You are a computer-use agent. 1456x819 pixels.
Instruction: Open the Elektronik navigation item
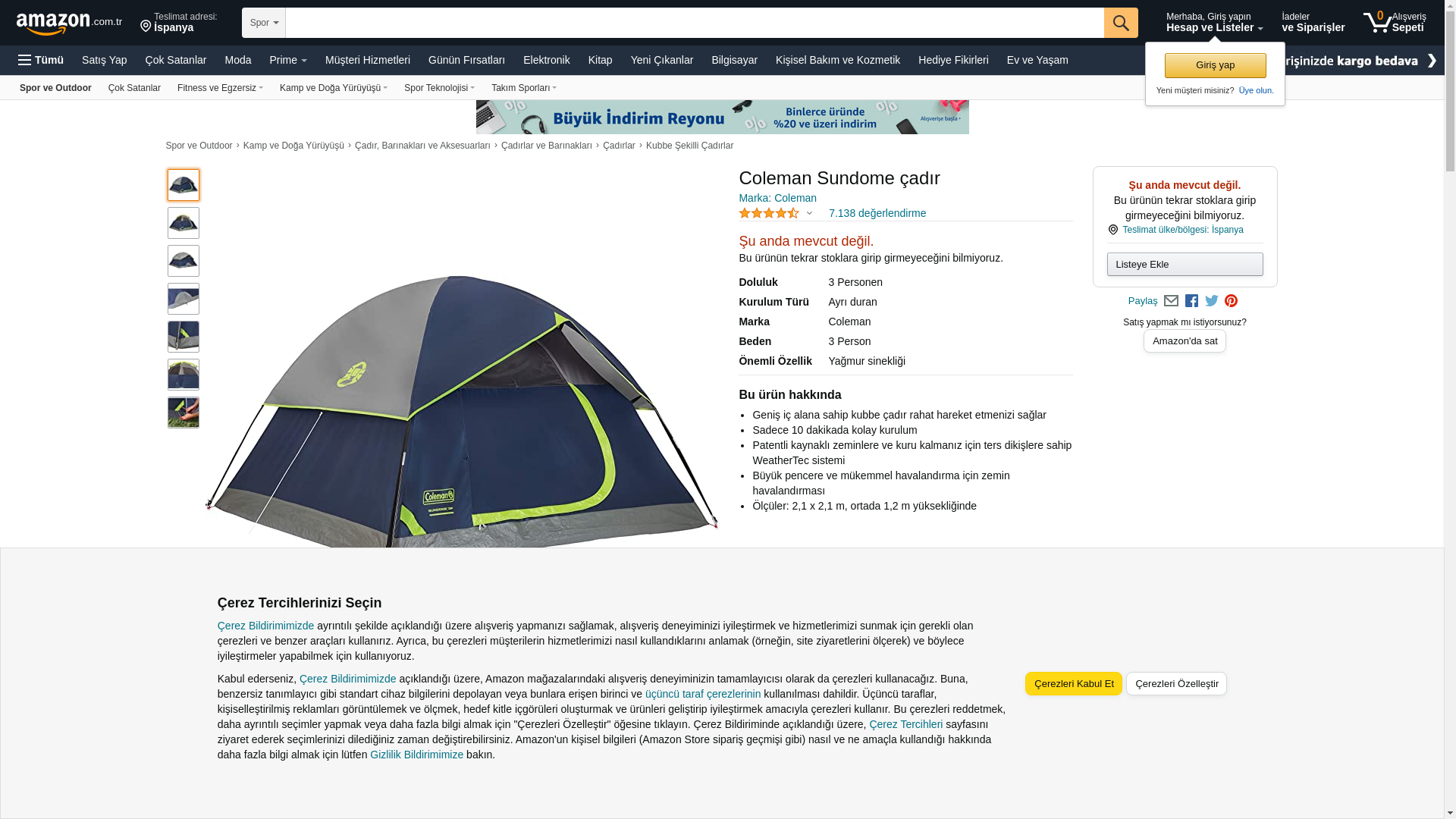tap(546, 60)
